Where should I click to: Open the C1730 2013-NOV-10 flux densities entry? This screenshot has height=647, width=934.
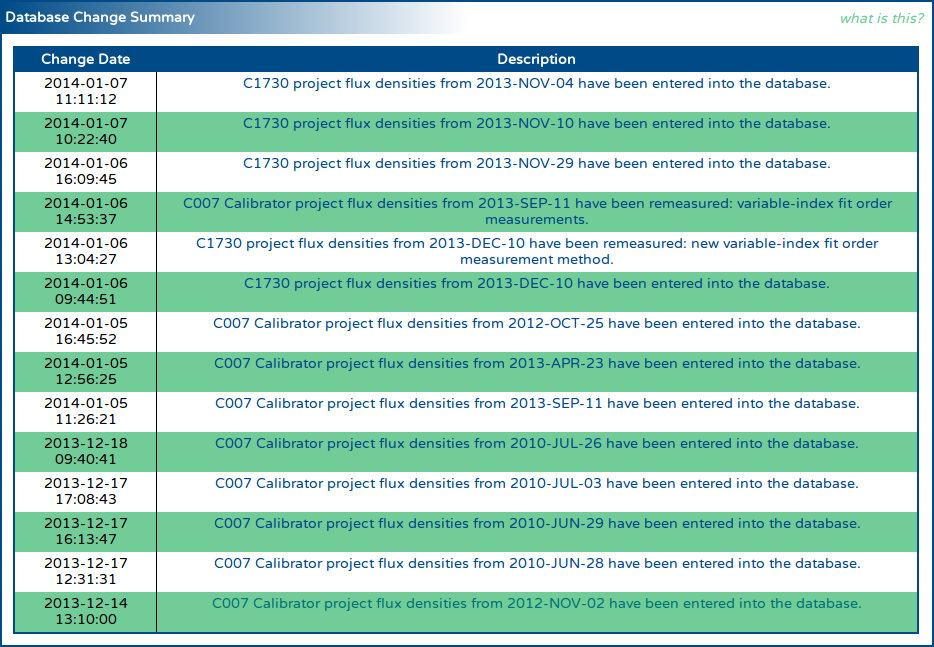coord(536,124)
